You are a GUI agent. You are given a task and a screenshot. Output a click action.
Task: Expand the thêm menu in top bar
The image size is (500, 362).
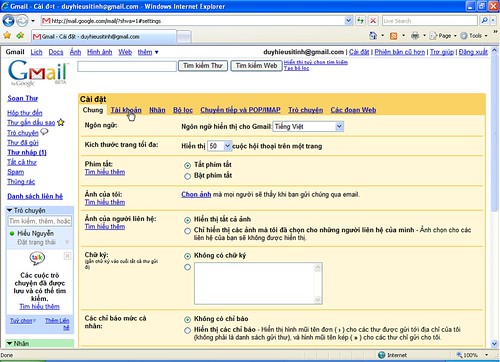(148, 52)
